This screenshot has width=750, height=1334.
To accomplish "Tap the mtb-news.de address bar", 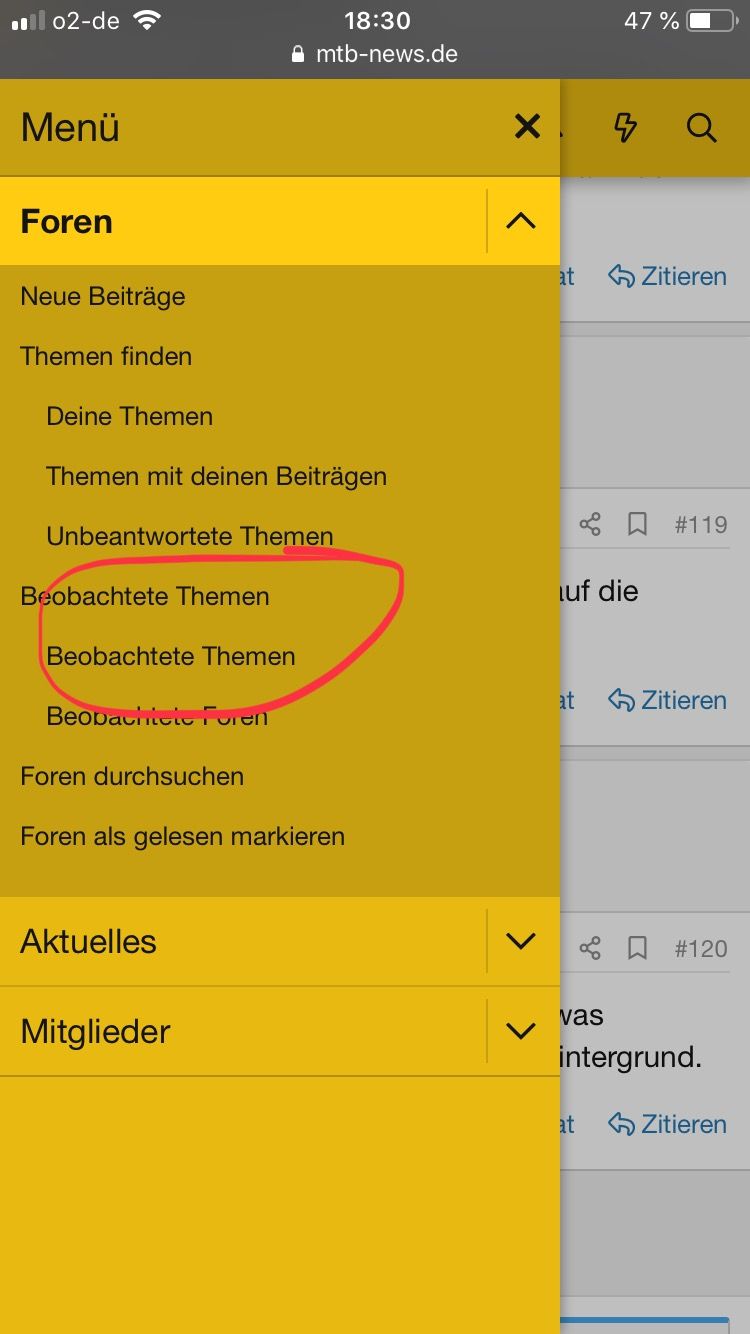I will coord(375,54).
